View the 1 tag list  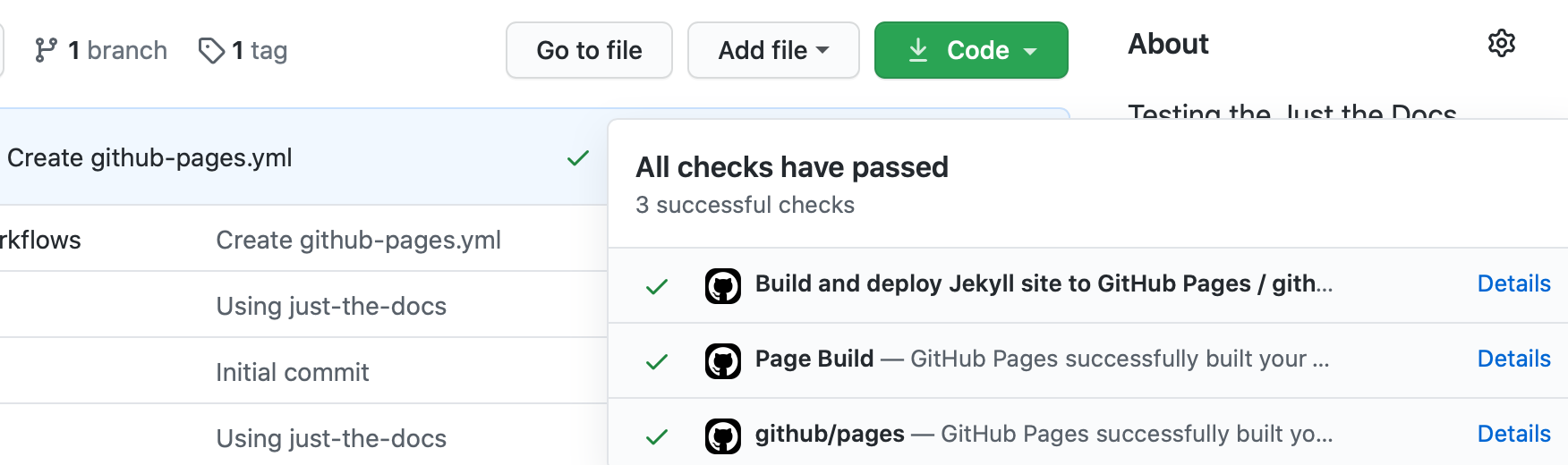pyautogui.click(x=259, y=50)
